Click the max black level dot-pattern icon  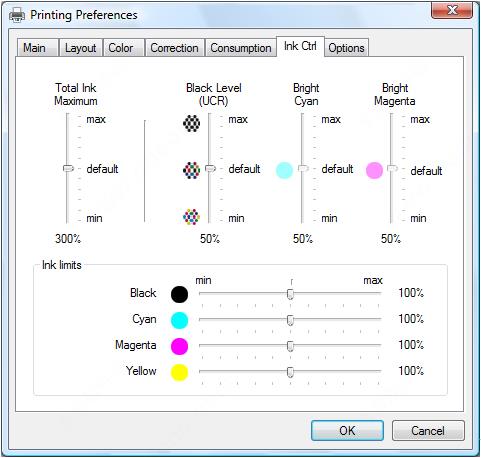pyautogui.click(x=191, y=123)
